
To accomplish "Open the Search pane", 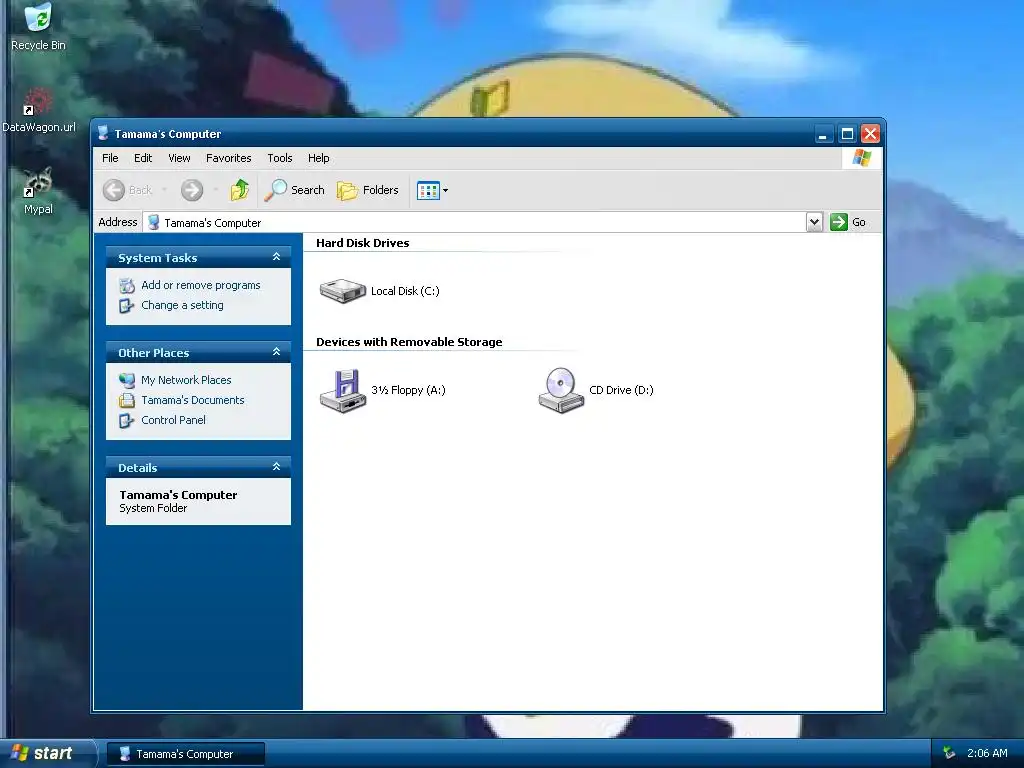I will (x=295, y=190).
